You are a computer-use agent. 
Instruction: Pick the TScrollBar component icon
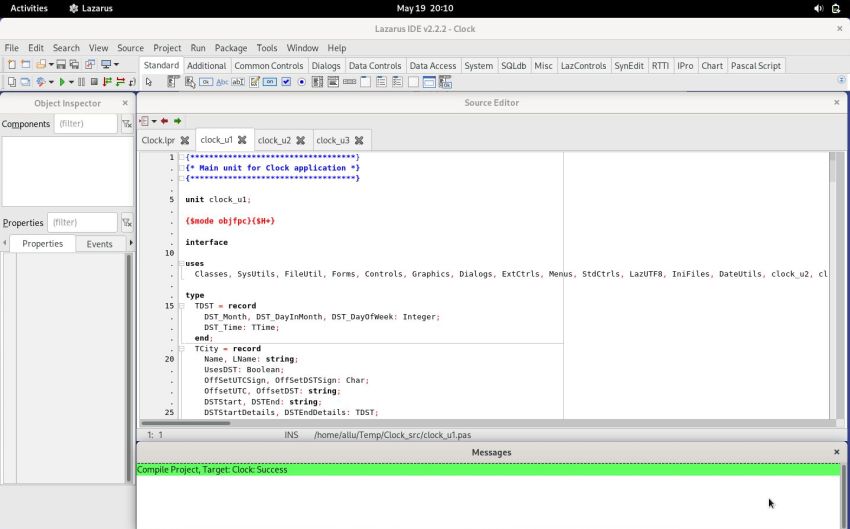click(x=350, y=82)
